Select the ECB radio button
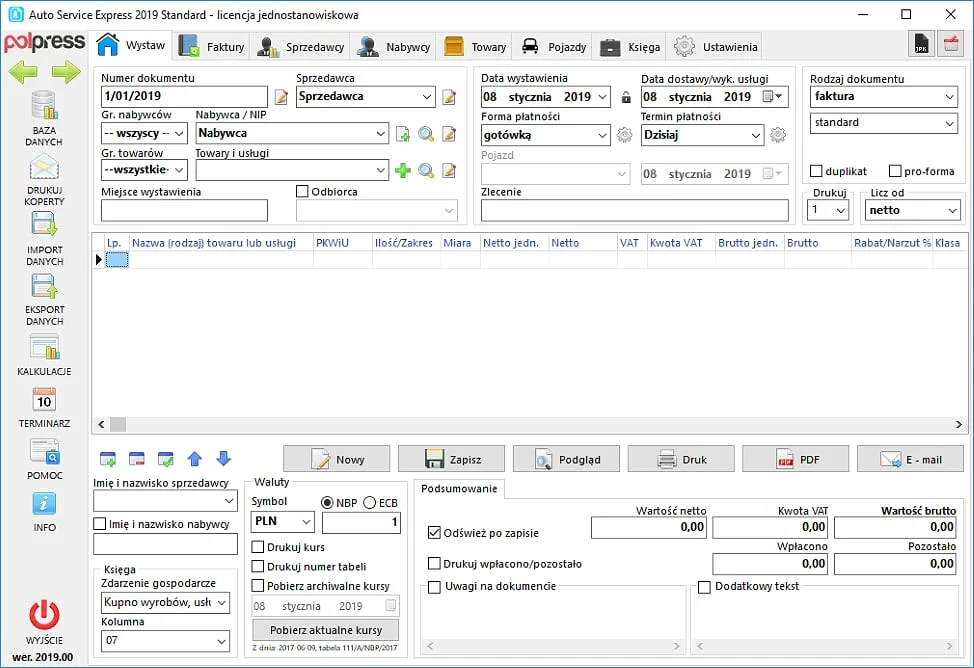Image resolution: width=974 pixels, height=668 pixels. point(369,502)
